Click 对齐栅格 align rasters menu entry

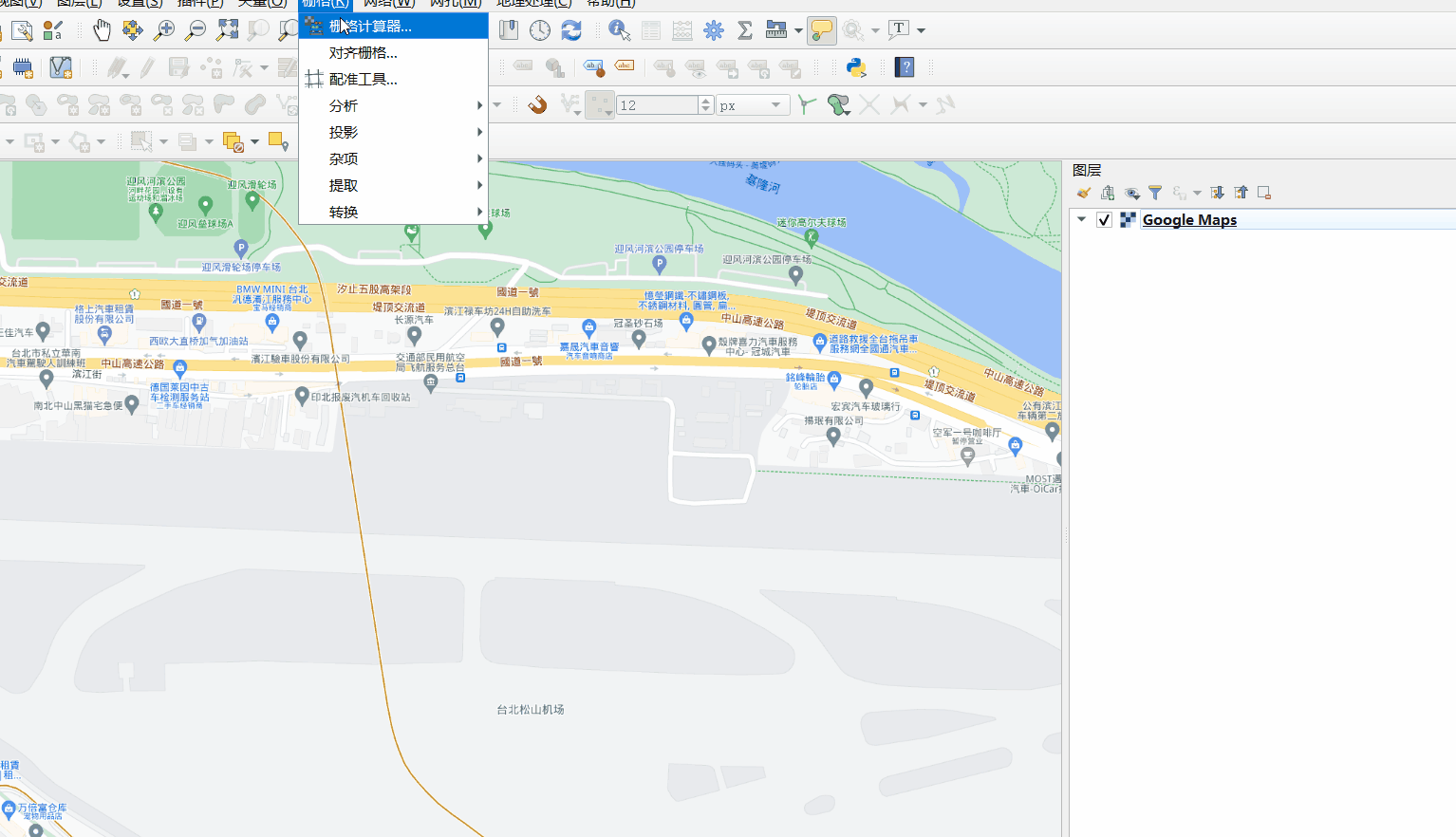(x=393, y=52)
